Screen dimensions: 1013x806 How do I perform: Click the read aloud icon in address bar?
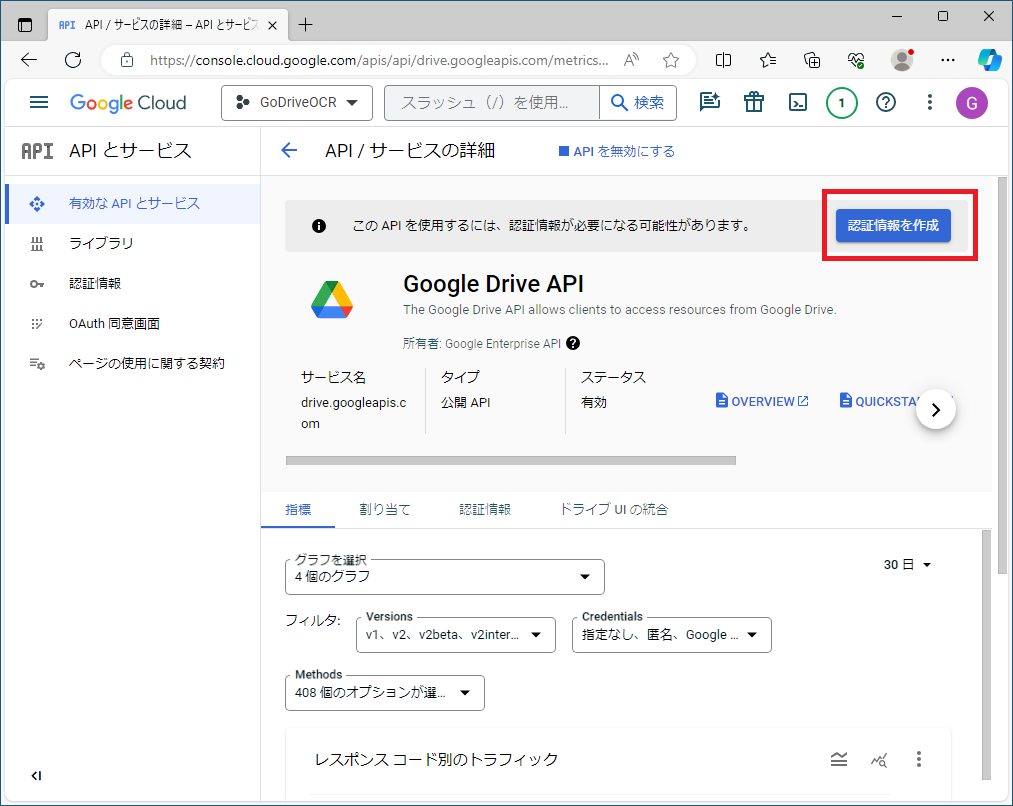[x=631, y=60]
